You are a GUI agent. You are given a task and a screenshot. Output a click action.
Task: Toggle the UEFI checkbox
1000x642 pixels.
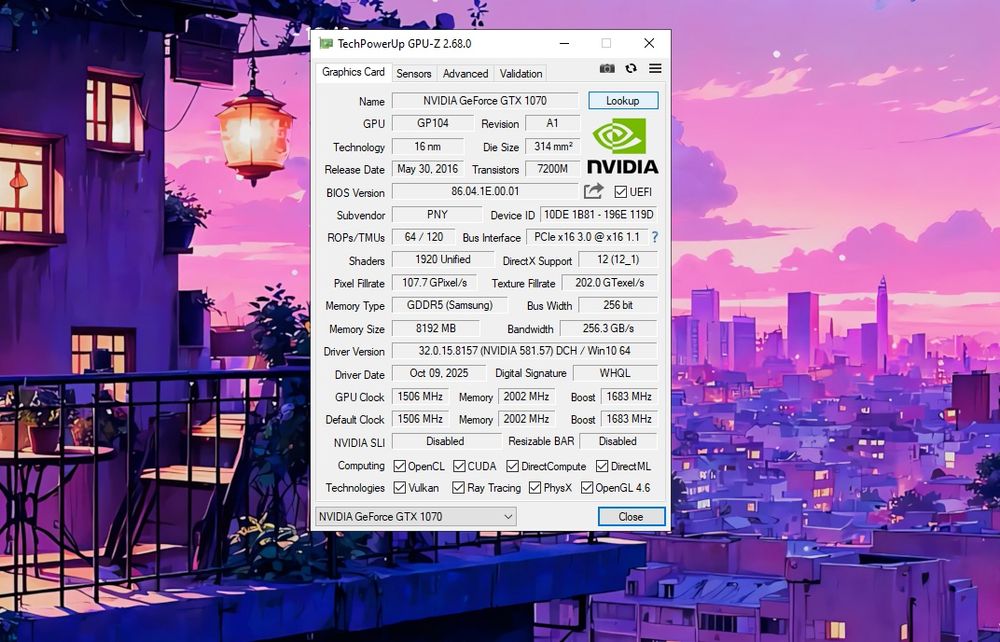(621, 192)
